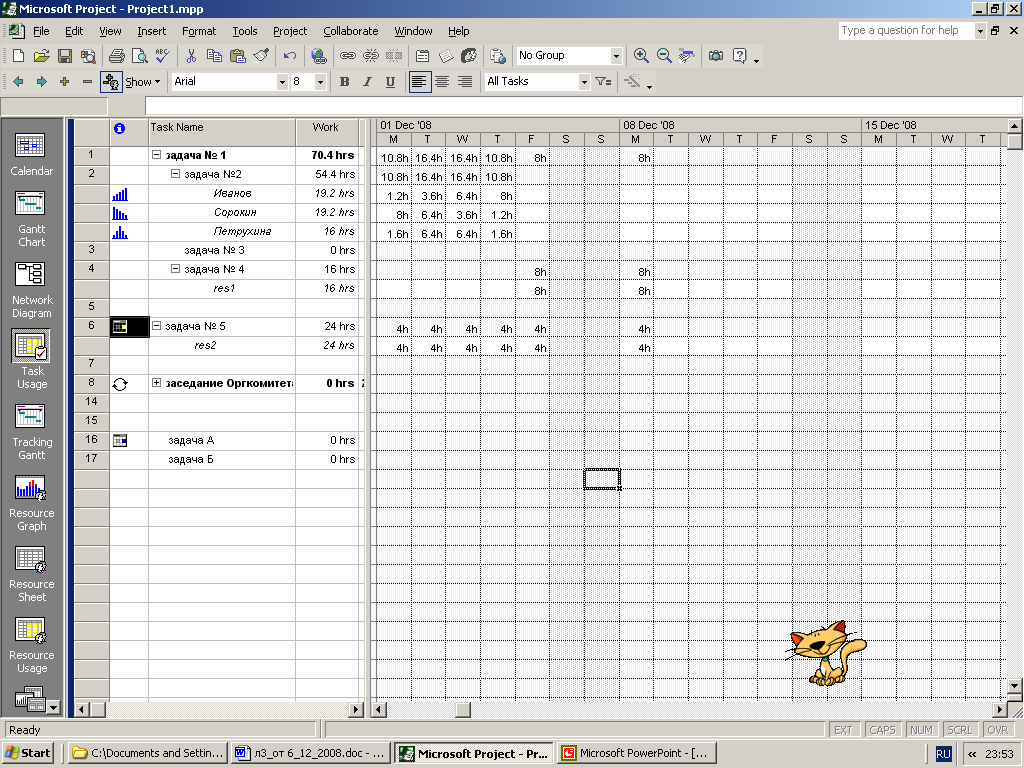The width and height of the screenshot is (1024, 768).
Task: Open the Tools menu
Action: click(245, 31)
